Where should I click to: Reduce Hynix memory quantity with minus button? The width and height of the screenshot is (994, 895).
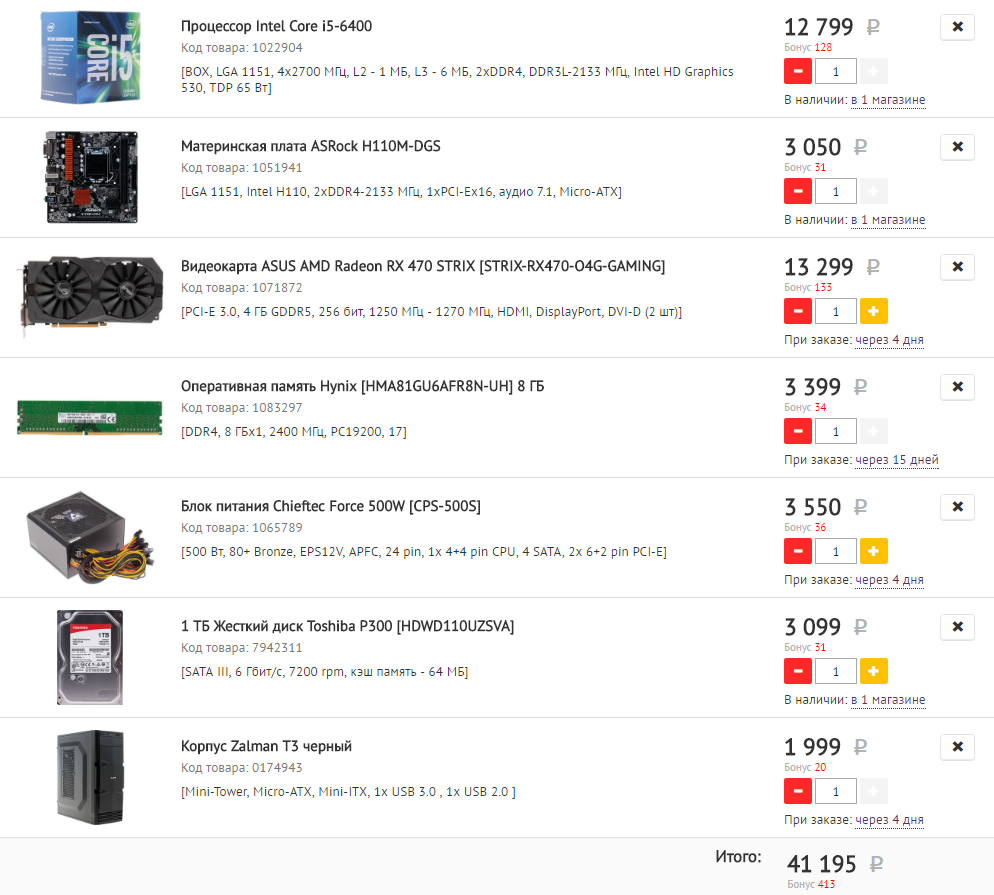(x=798, y=431)
